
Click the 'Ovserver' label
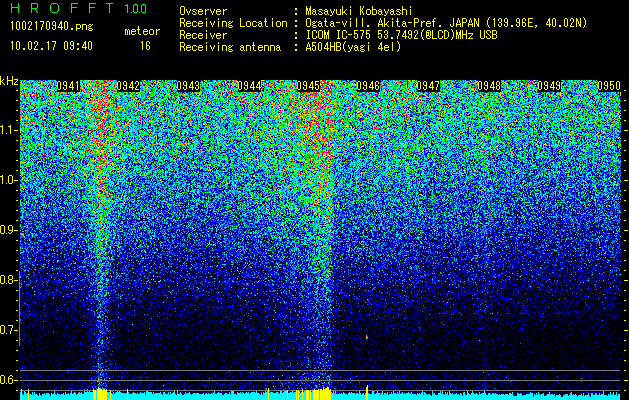[203, 11]
